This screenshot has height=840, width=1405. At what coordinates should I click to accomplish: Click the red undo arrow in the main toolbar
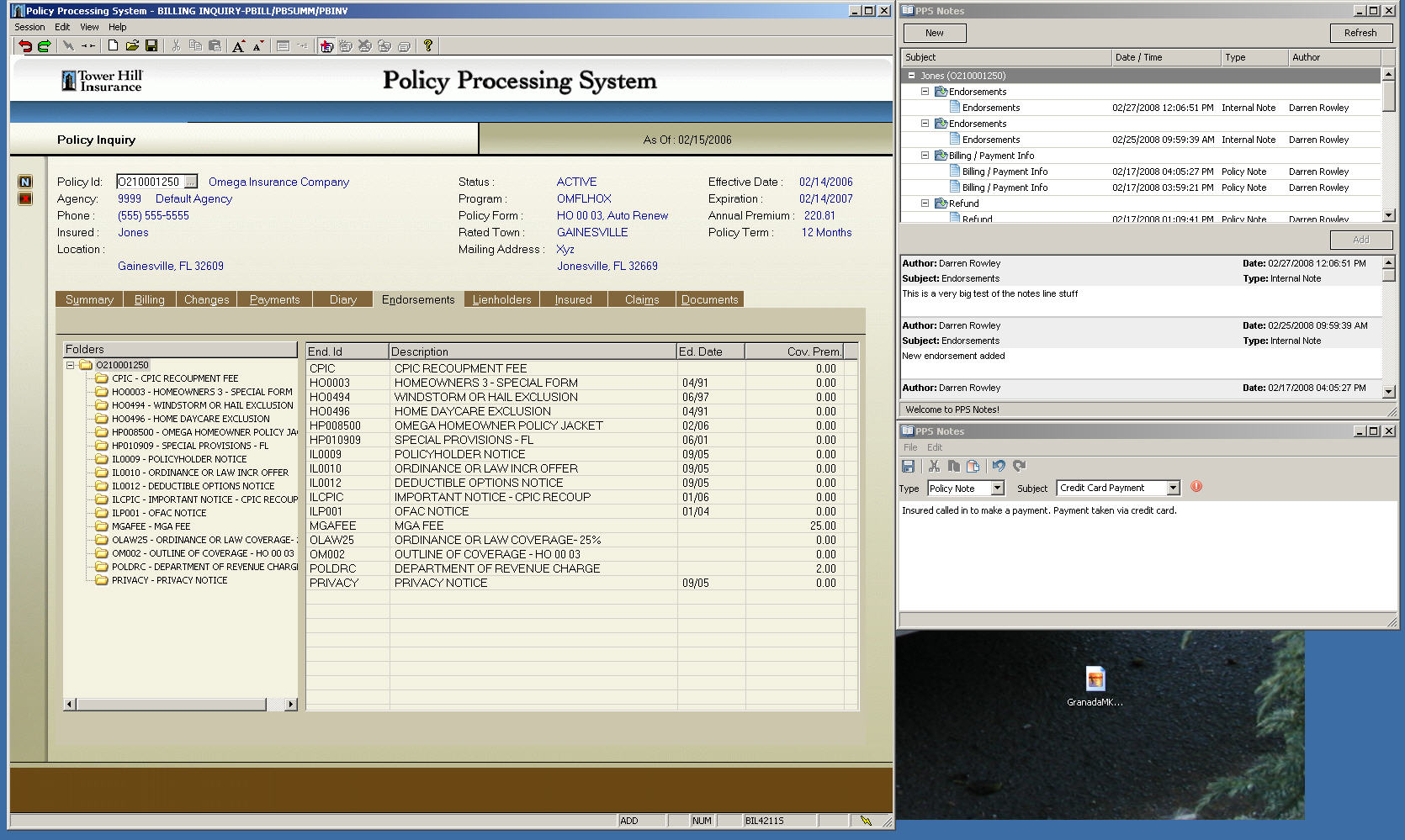[25, 46]
